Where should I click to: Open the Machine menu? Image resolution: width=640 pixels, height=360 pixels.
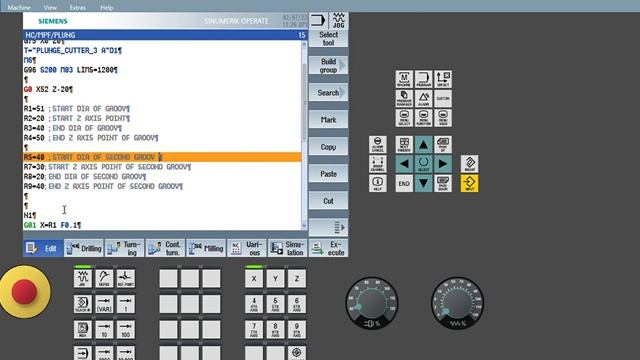pyautogui.click(x=19, y=7)
